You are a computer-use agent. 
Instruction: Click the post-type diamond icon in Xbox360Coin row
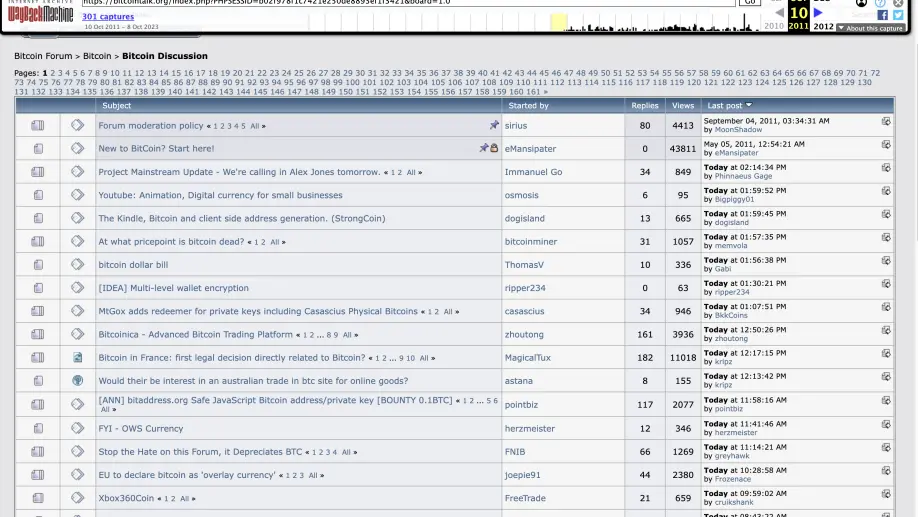tap(77, 498)
